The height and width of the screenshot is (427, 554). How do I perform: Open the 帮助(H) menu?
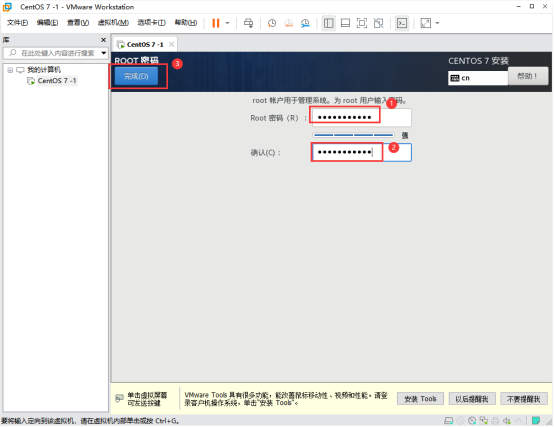[x=186, y=23]
